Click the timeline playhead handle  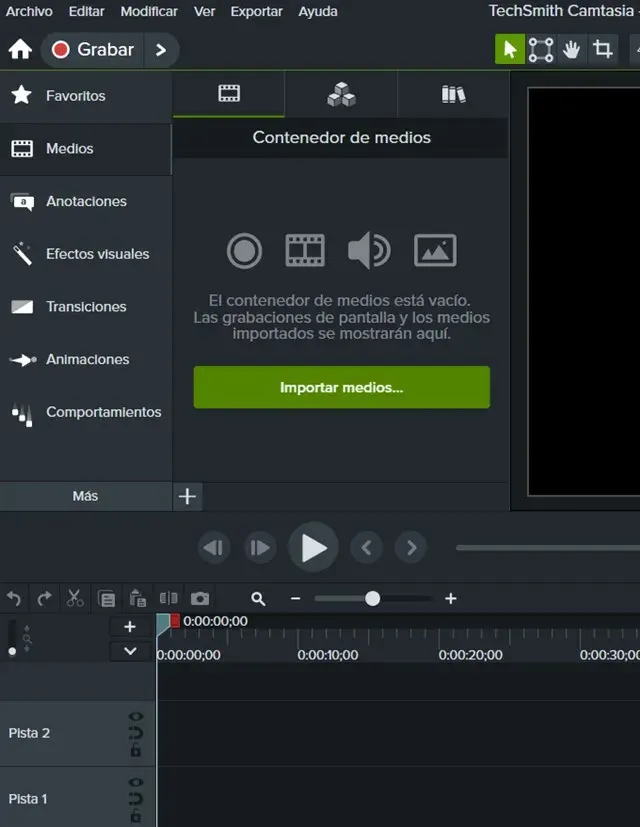(x=163, y=624)
